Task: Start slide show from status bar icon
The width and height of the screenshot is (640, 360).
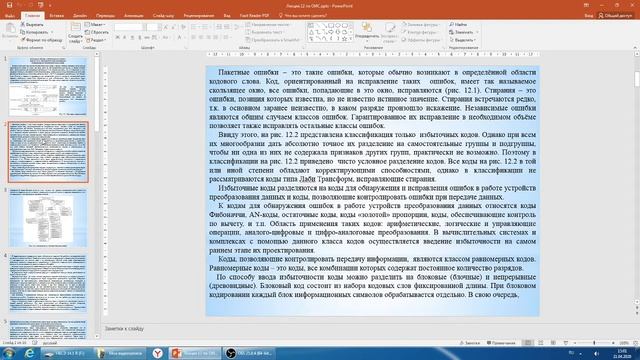Action: click(x=565, y=343)
